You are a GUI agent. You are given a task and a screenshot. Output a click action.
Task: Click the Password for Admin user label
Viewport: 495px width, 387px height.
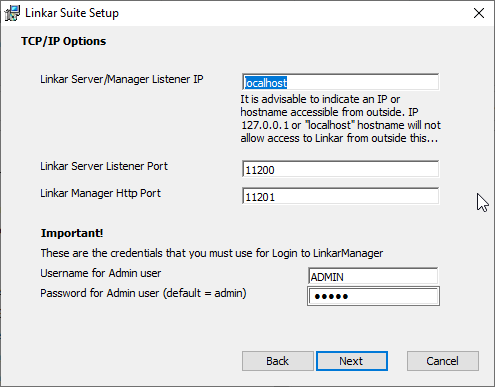tap(143, 293)
